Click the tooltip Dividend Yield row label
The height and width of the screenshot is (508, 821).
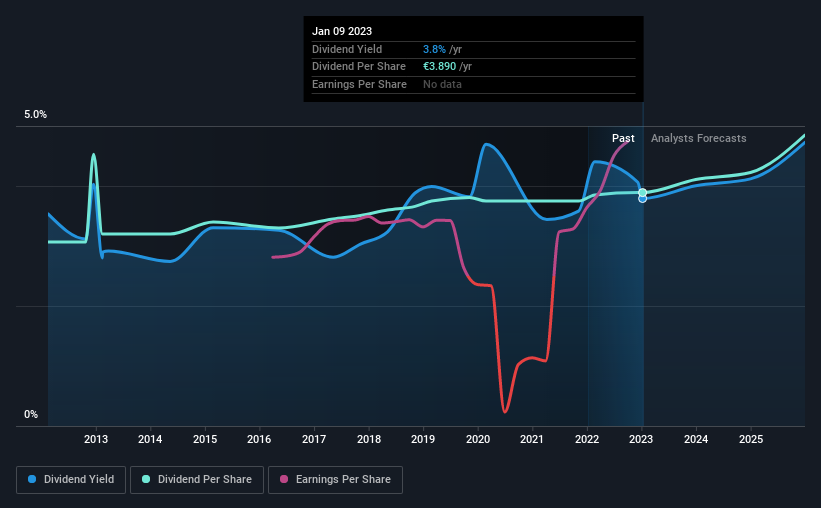tap(347, 49)
